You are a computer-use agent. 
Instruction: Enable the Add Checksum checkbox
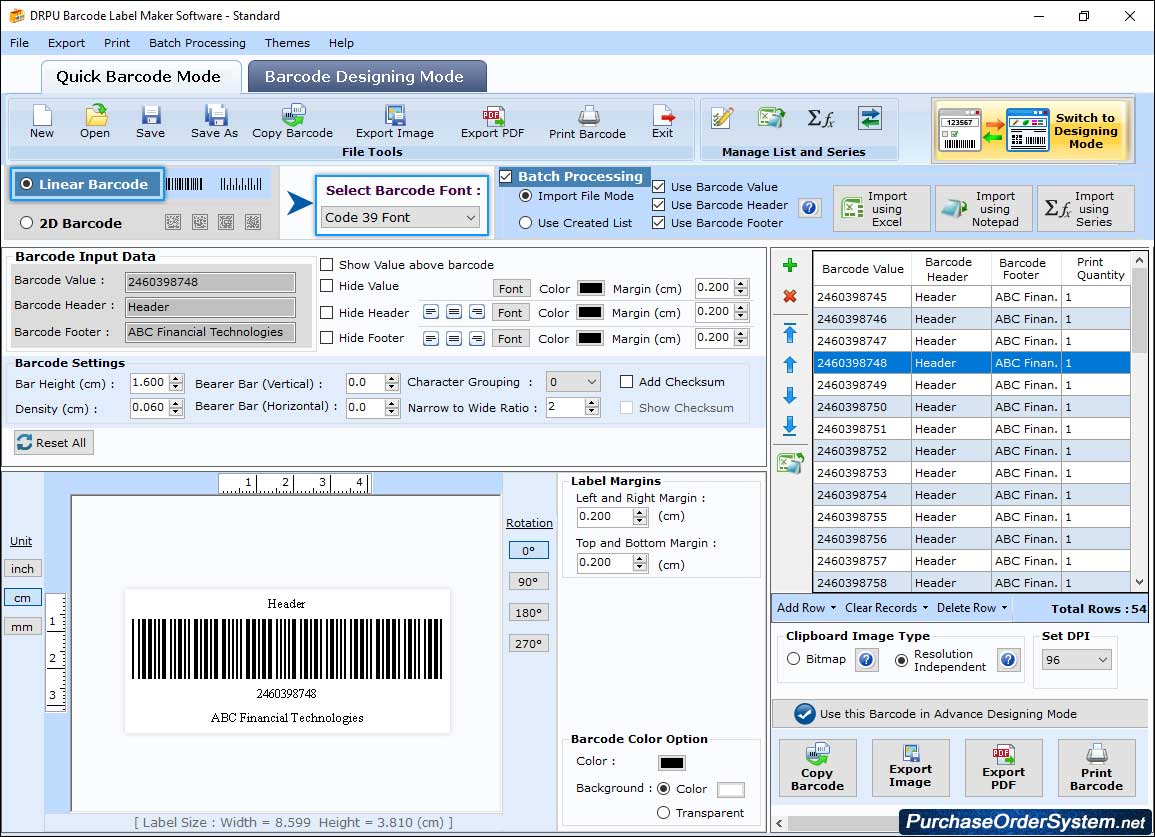tap(627, 382)
